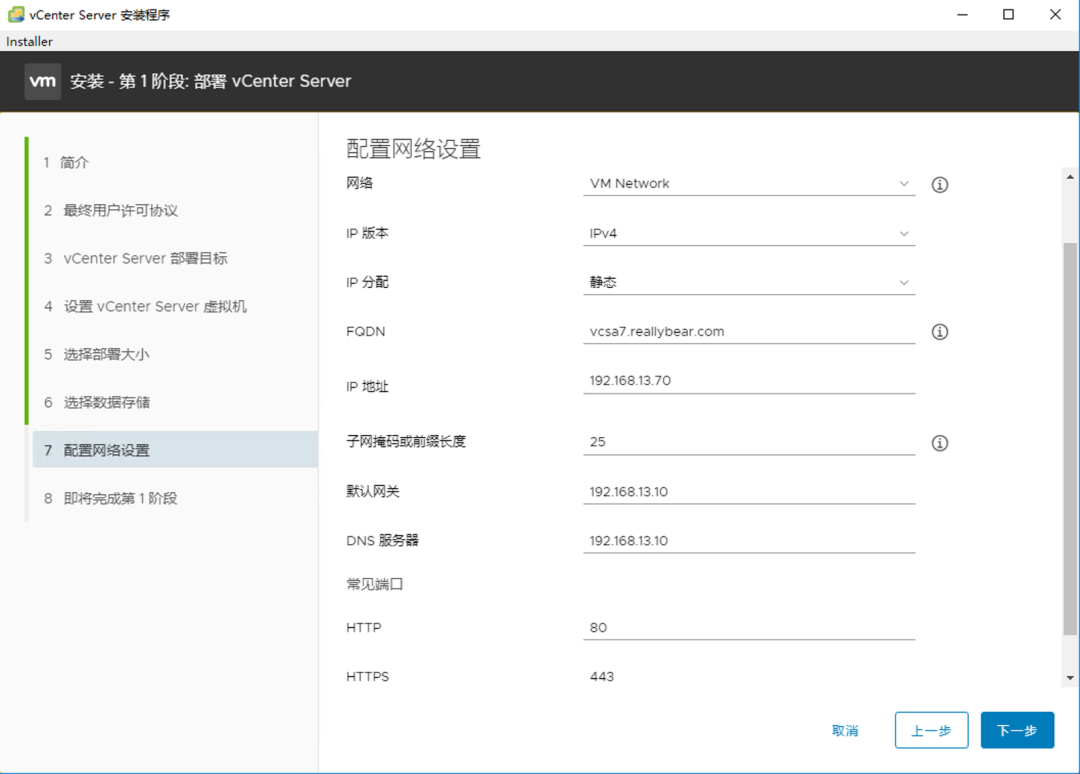Viewport: 1080px width, 774px height.
Task: Select step 7 配置网络设置
Action: [174, 450]
